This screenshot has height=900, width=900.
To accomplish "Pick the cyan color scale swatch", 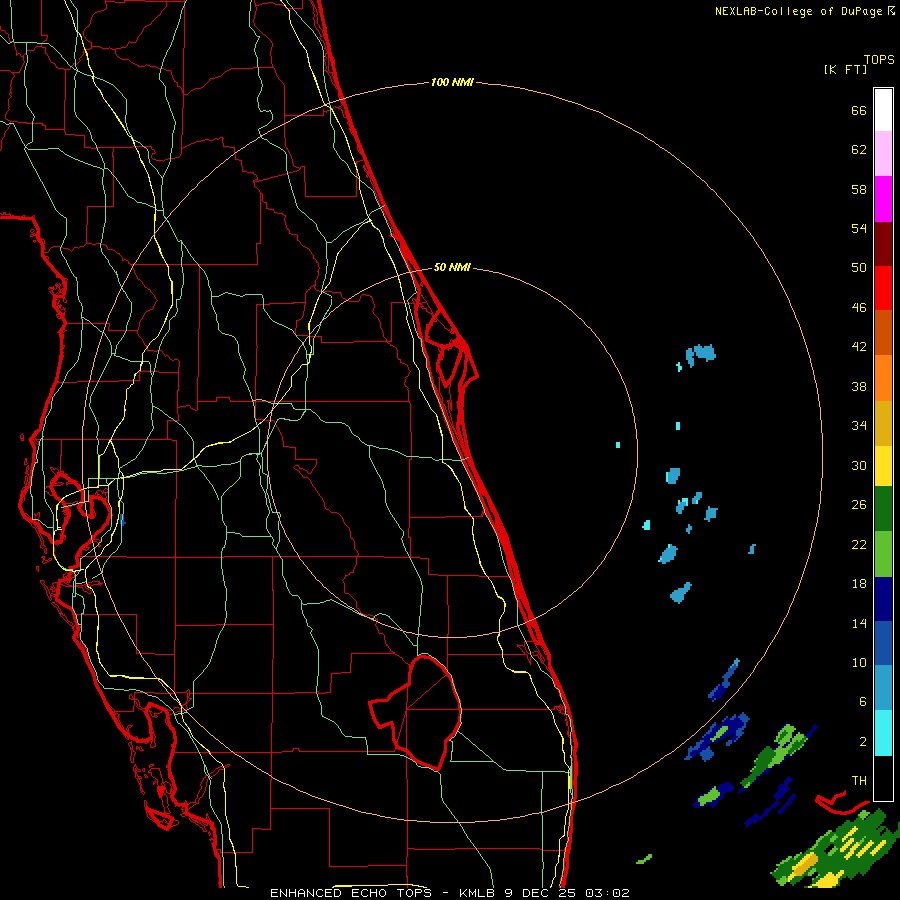I will pos(883,733).
